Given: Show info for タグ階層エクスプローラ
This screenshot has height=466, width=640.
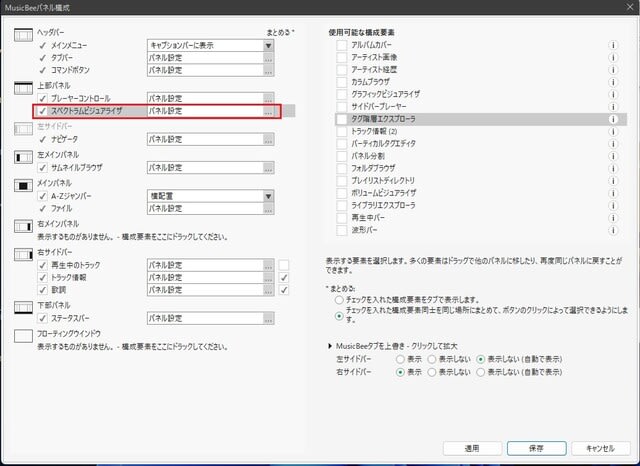Looking at the screenshot, I should pos(613,119).
